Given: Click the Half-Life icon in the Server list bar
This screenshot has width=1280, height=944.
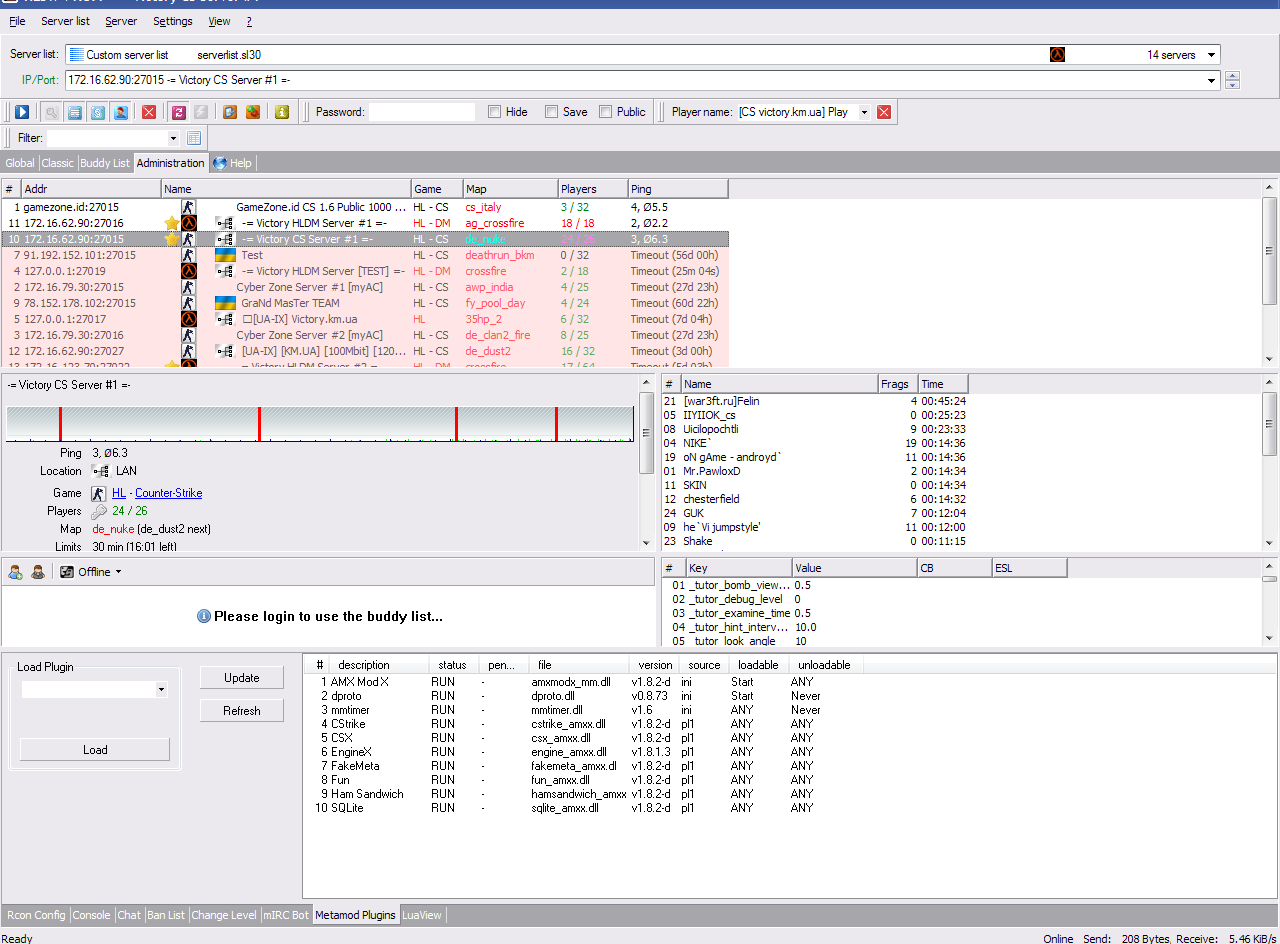Looking at the screenshot, I should pyautogui.click(x=1057, y=55).
